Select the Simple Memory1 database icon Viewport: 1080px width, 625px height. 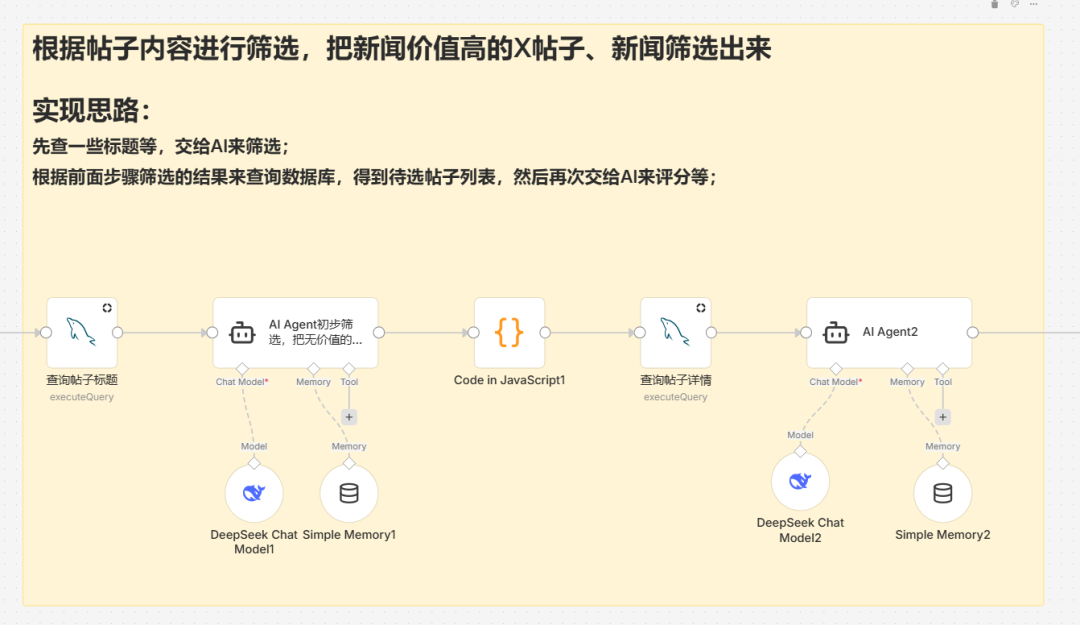(348, 492)
